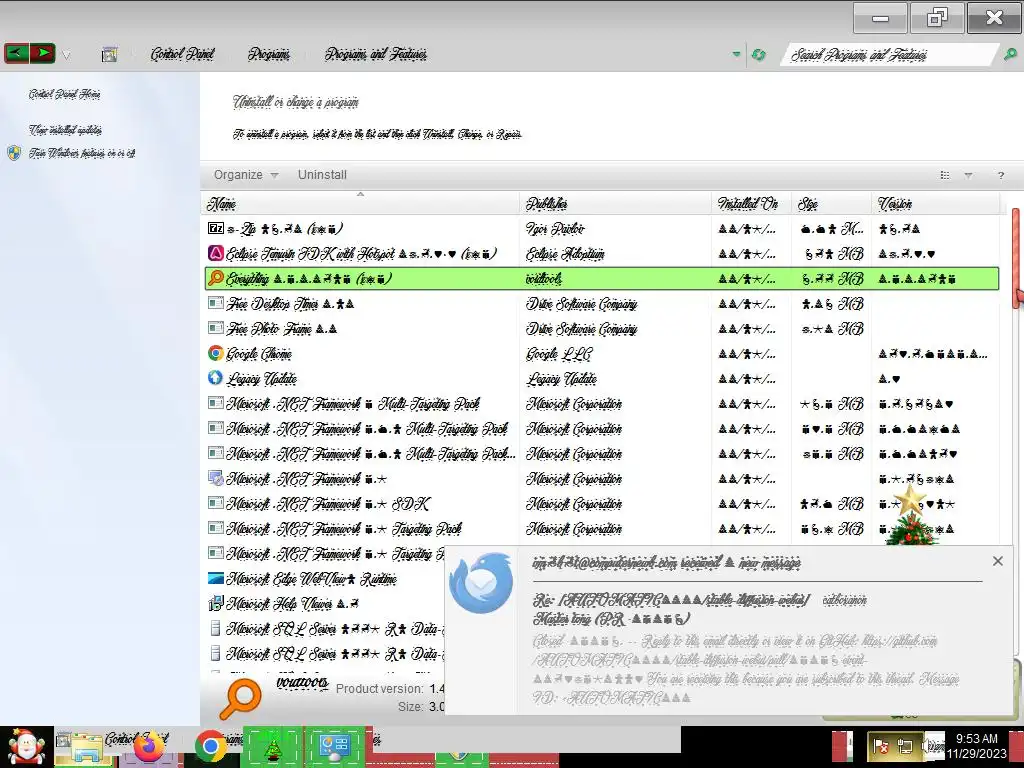
Task: Click the large Everything icon in details pane
Action: [240, 697]
